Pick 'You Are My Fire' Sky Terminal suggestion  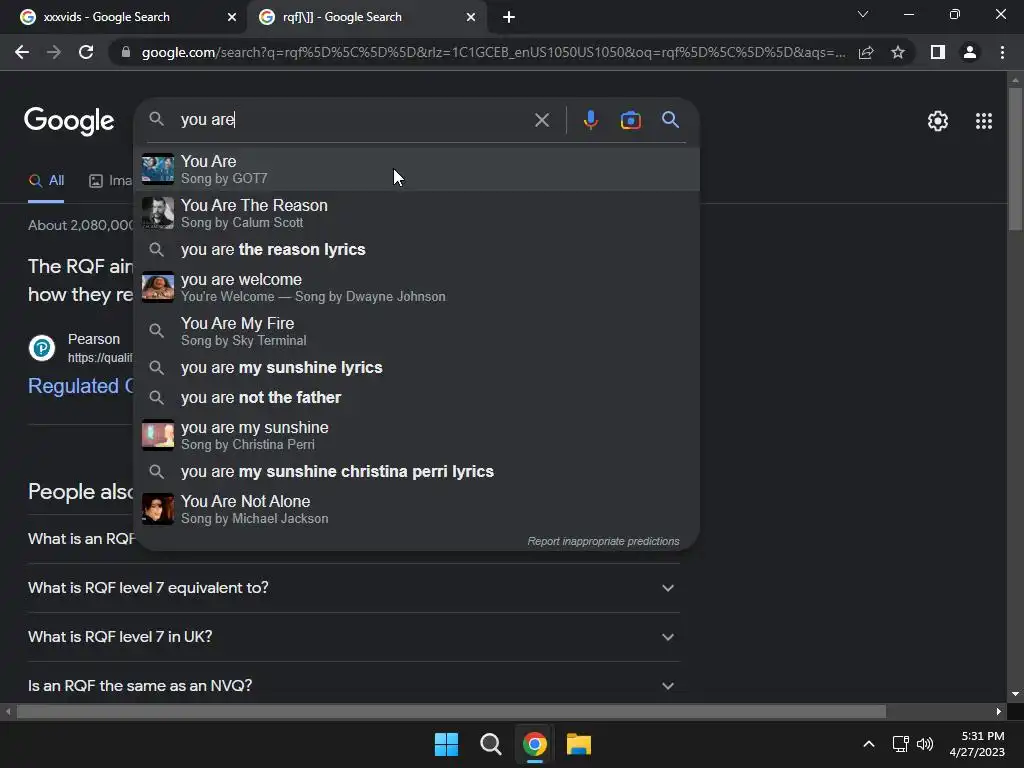coord(417,332)
